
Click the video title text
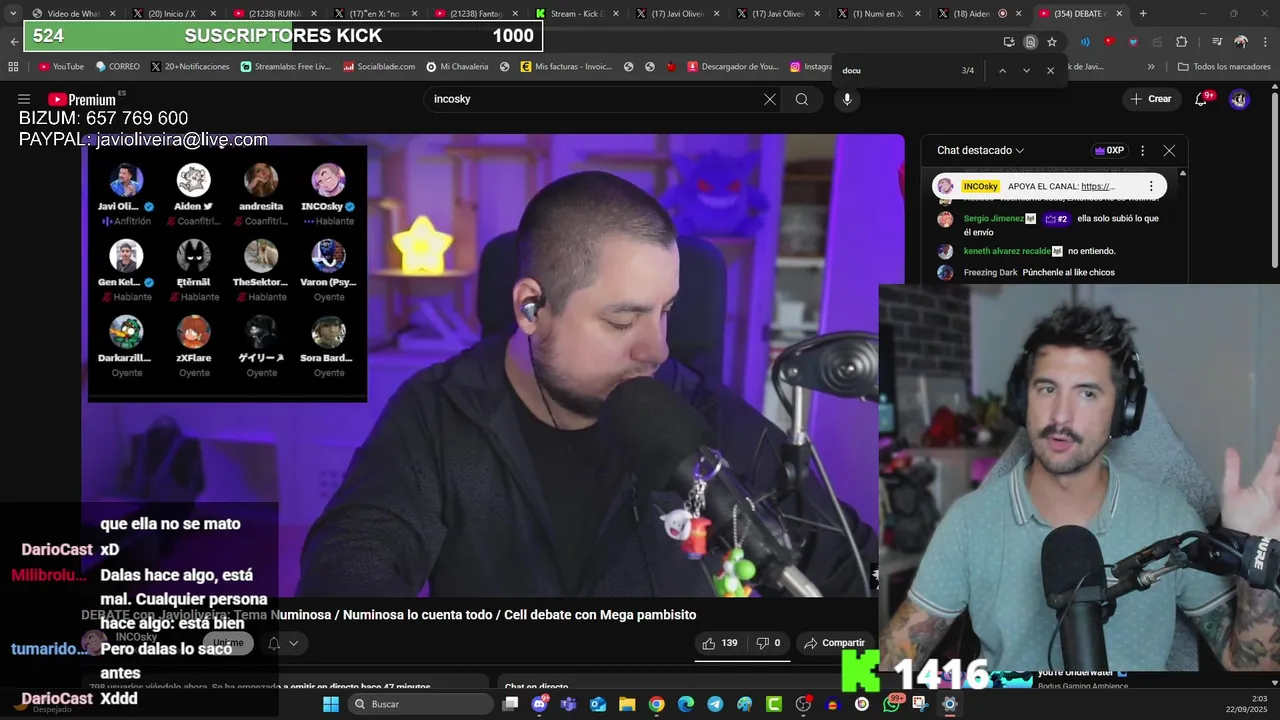click(x=389, y=615)
